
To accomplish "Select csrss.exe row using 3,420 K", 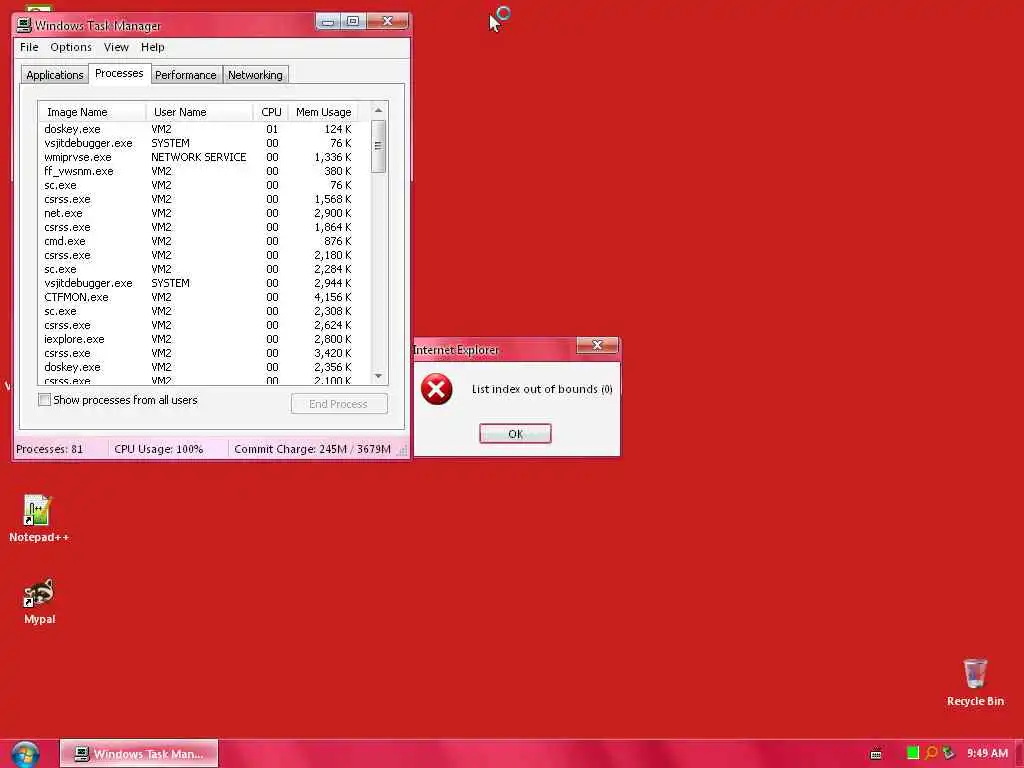I will 198,353.
